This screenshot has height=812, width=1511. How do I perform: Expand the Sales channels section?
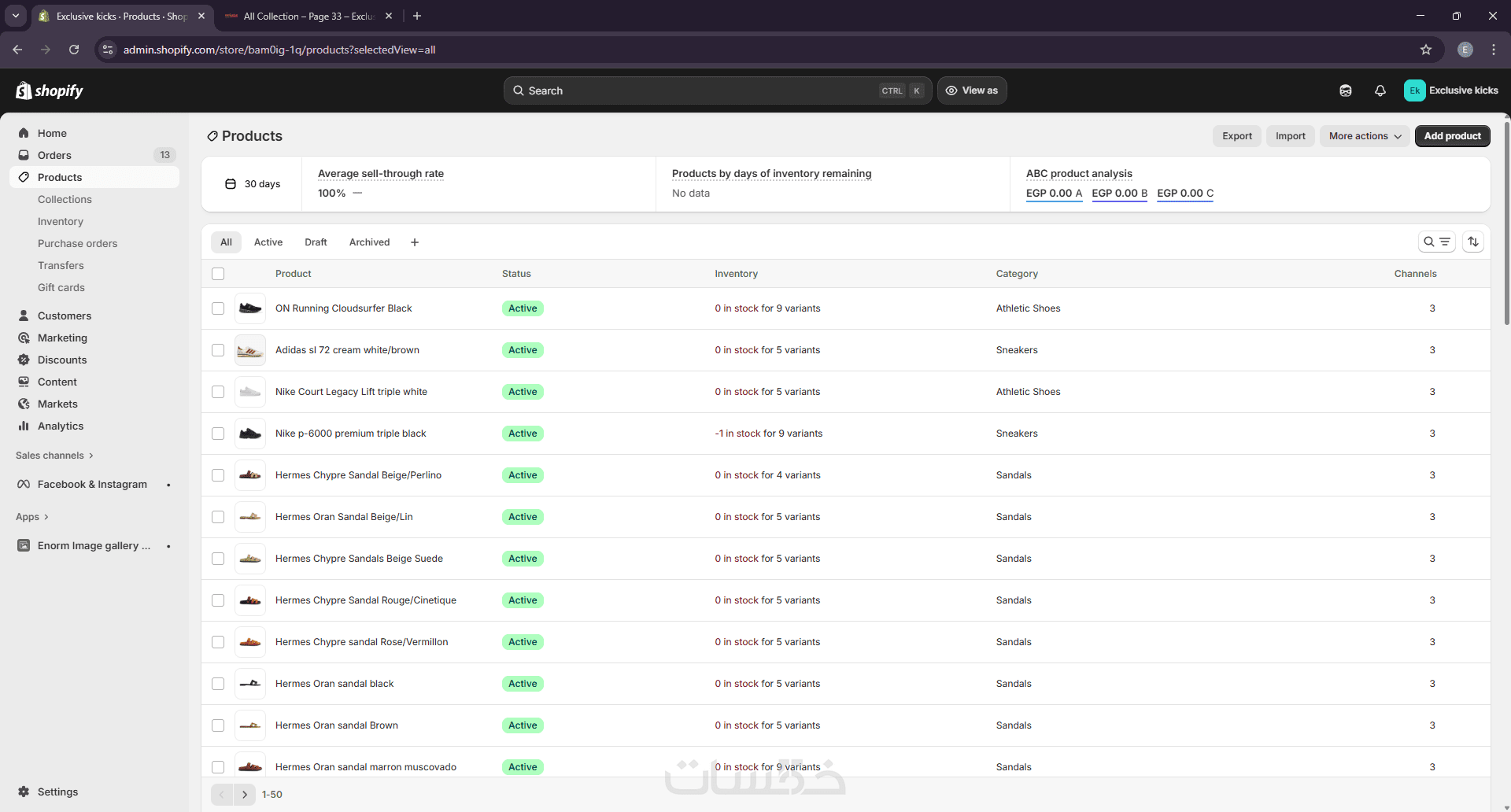pyautogui.click(x=54, y=456)
